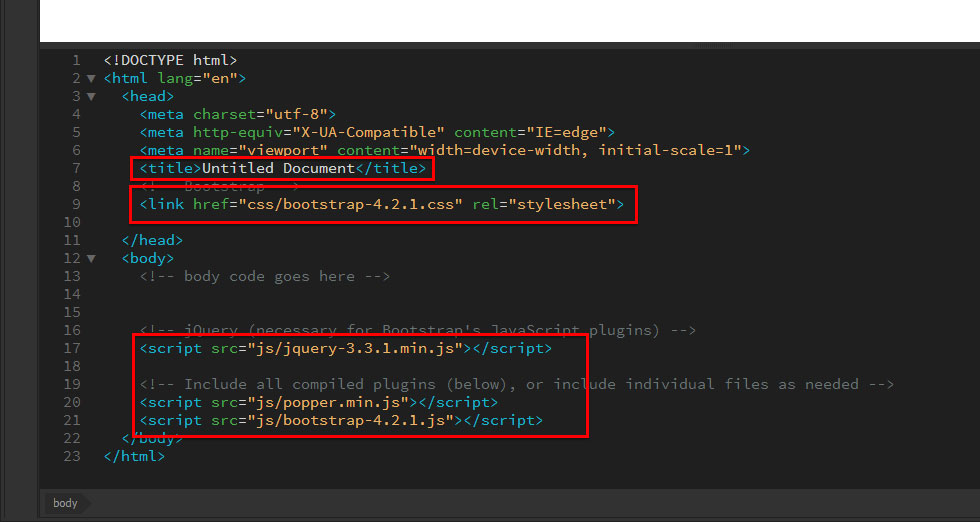Place cursor on the closing html tag

click(x=134, y=456)
